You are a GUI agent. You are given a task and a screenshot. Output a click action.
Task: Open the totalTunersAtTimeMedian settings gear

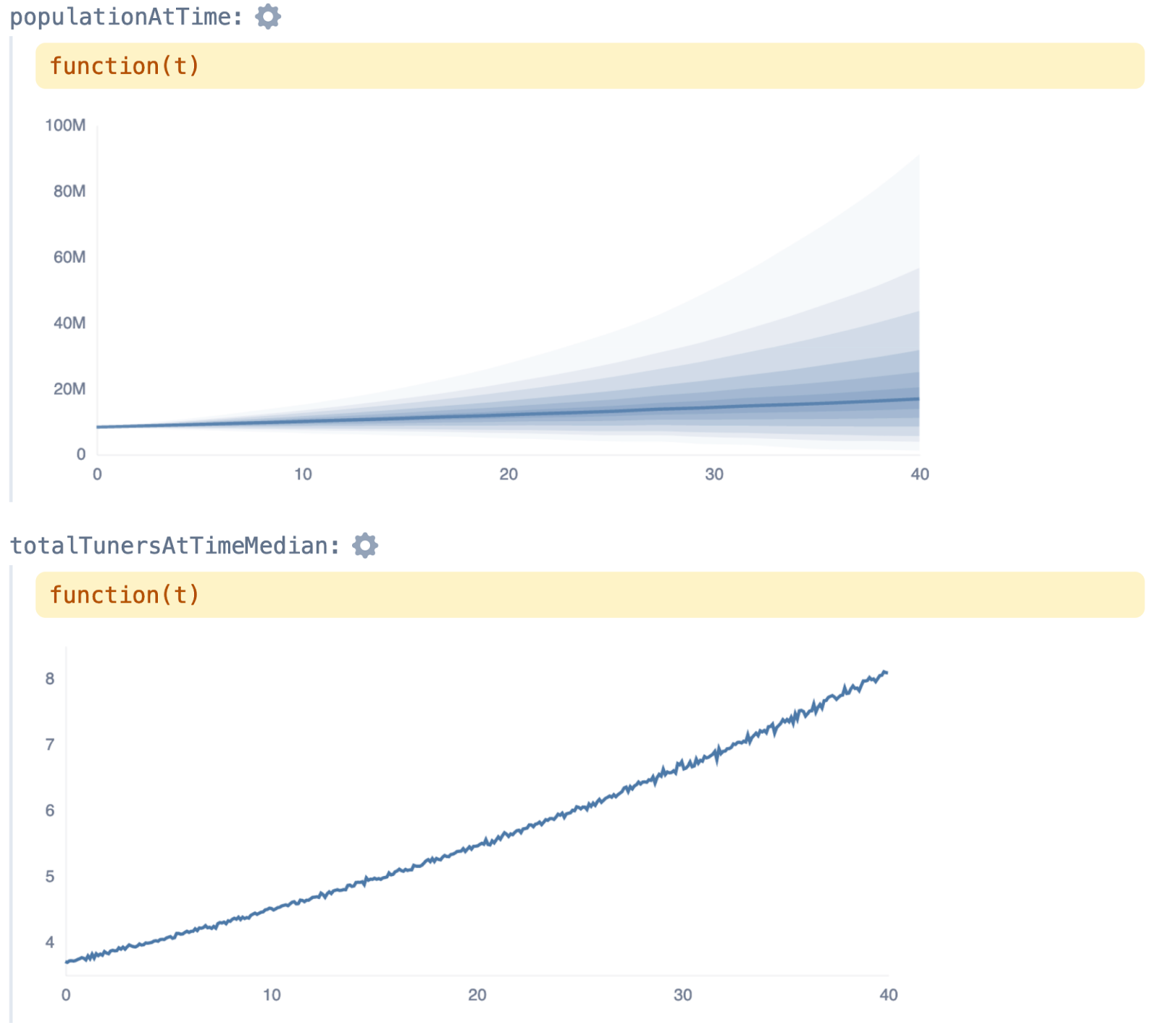coord(365,545)
